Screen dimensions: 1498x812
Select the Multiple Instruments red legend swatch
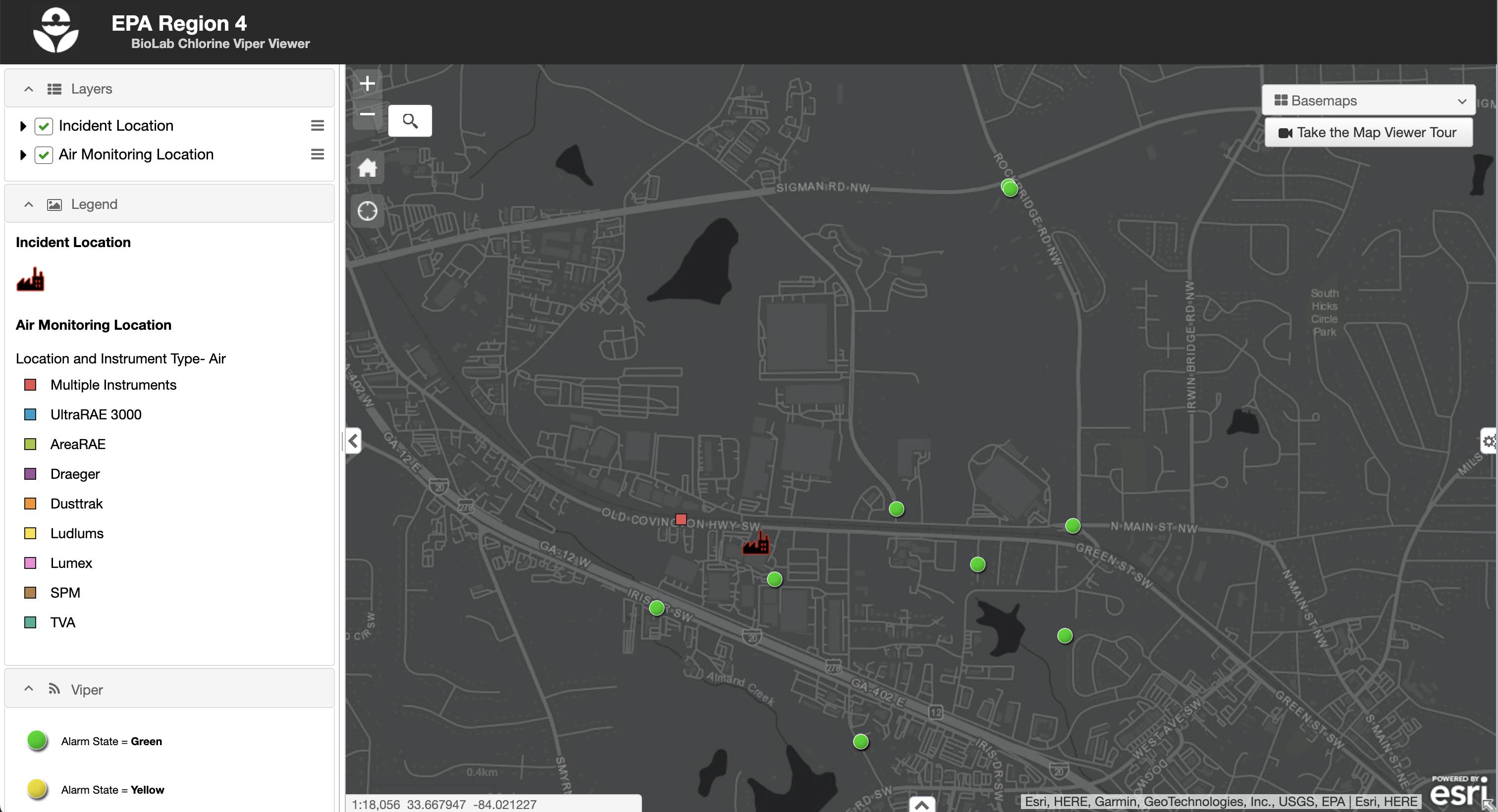point(30,384)
